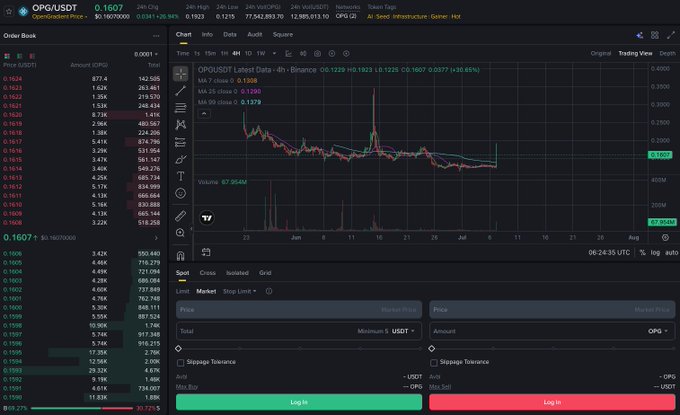Select the trend line drawing tool
The width and height of the screenshot is (680, 415).
[x=180, y=91]
